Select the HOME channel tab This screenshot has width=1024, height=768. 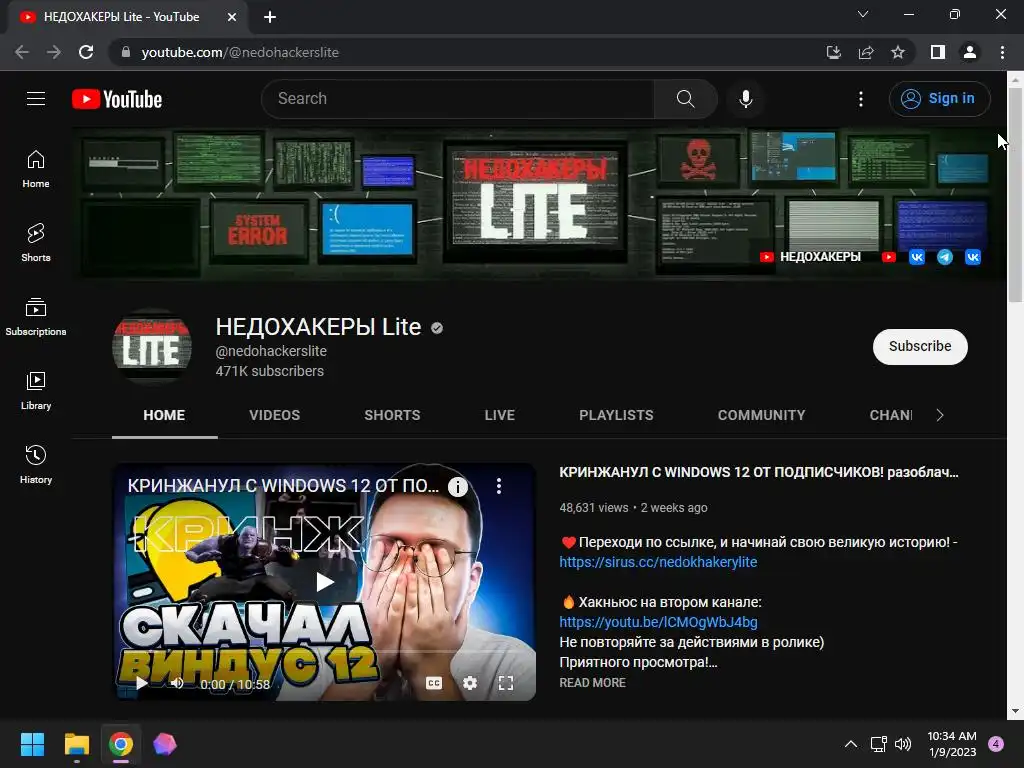coord(164,415)
